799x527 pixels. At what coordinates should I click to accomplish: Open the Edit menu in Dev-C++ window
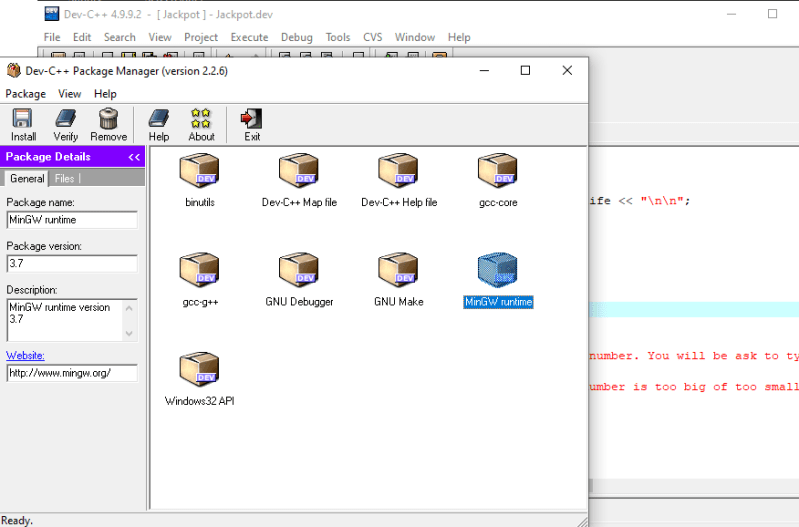[x=82, y=37]
